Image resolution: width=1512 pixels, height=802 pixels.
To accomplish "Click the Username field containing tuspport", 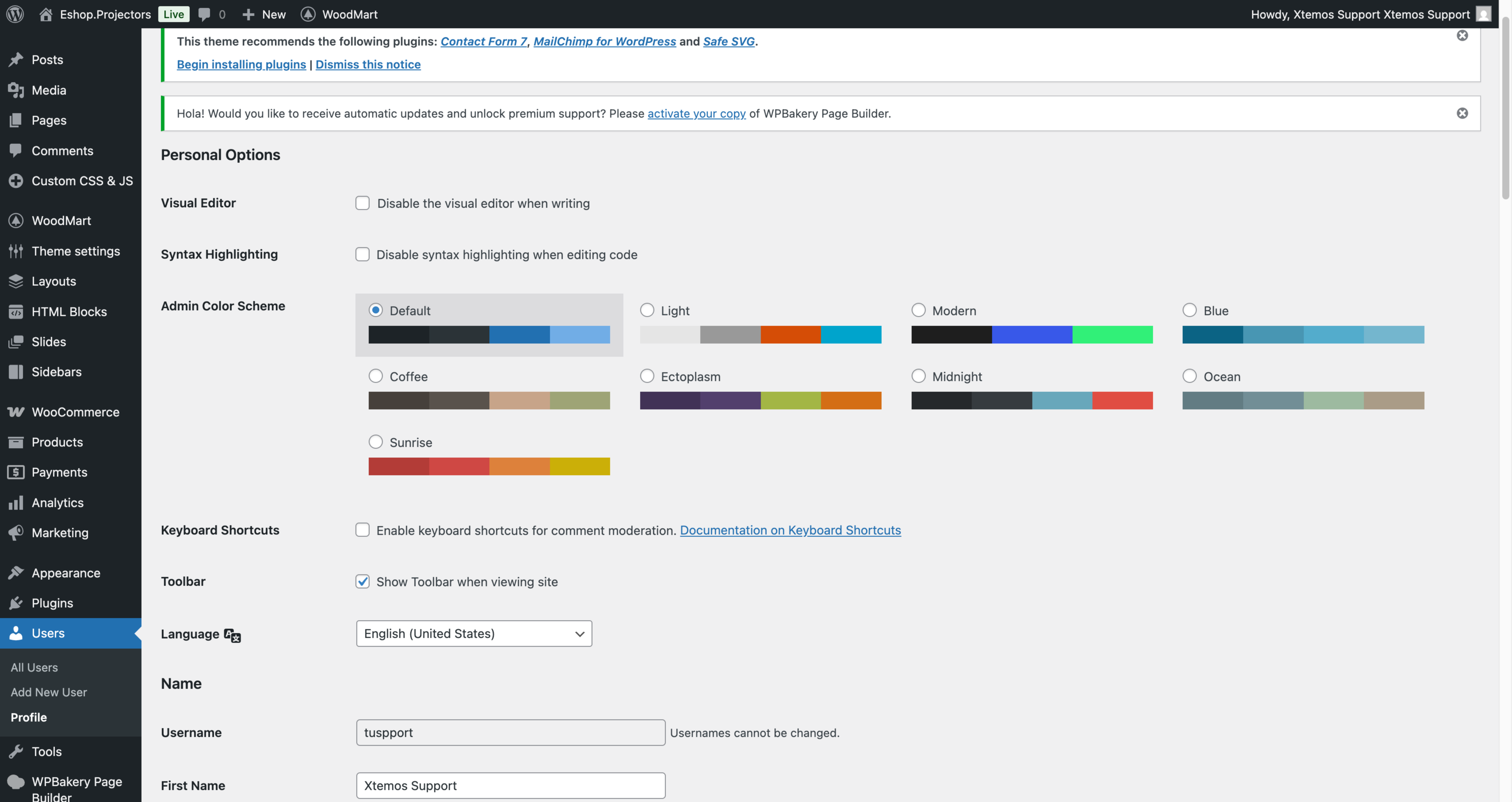I will (x=511, y=733).
